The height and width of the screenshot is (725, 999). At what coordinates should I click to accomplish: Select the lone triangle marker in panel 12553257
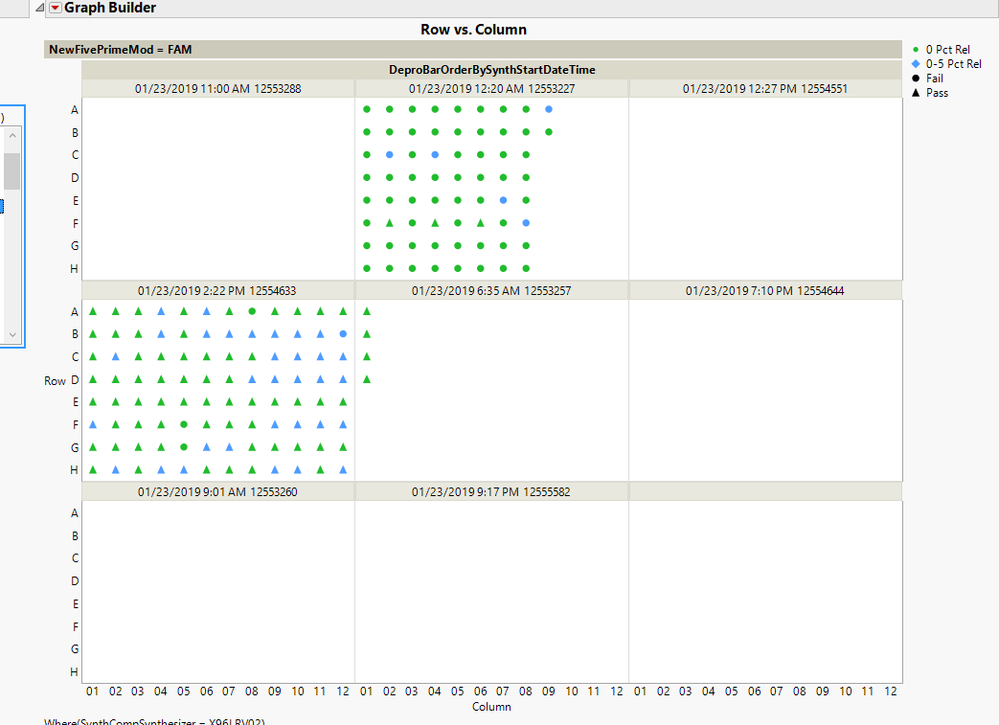pyautogui.click(x=366, y=311)
